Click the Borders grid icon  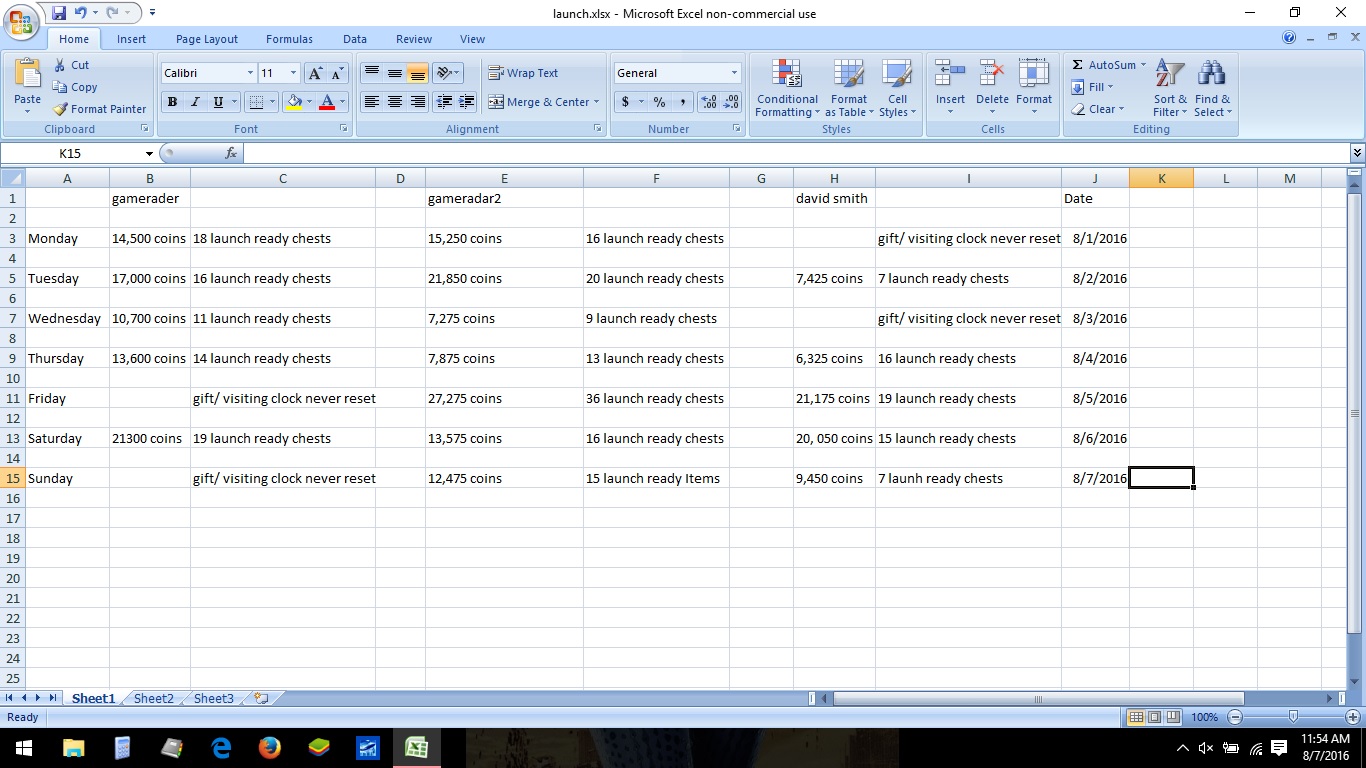(256, 102)
